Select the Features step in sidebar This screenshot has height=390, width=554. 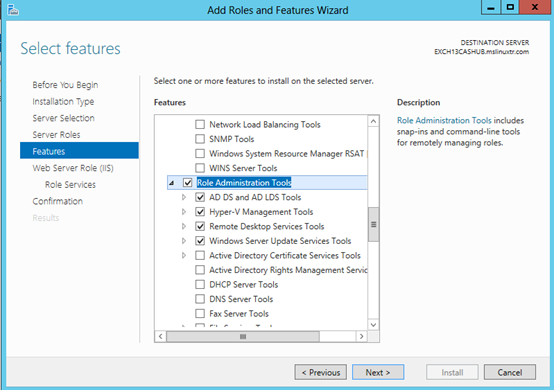(x=79, y=151)
